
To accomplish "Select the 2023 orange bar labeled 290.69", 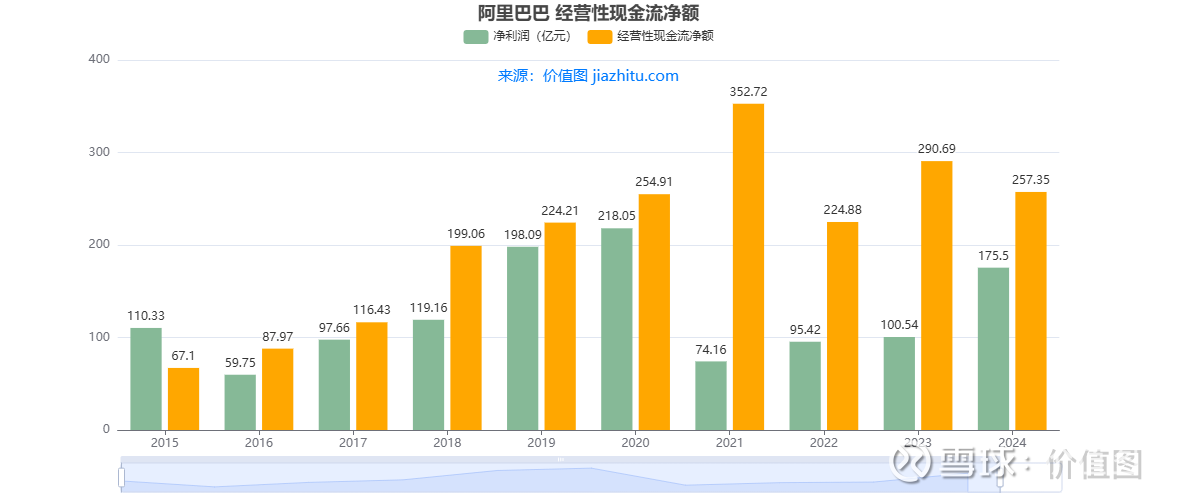I will point(937,296).
